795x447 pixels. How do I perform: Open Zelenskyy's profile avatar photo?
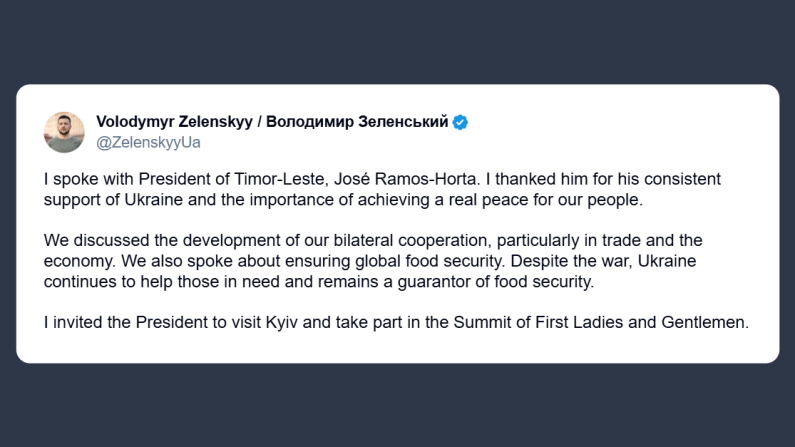point(64,132)
